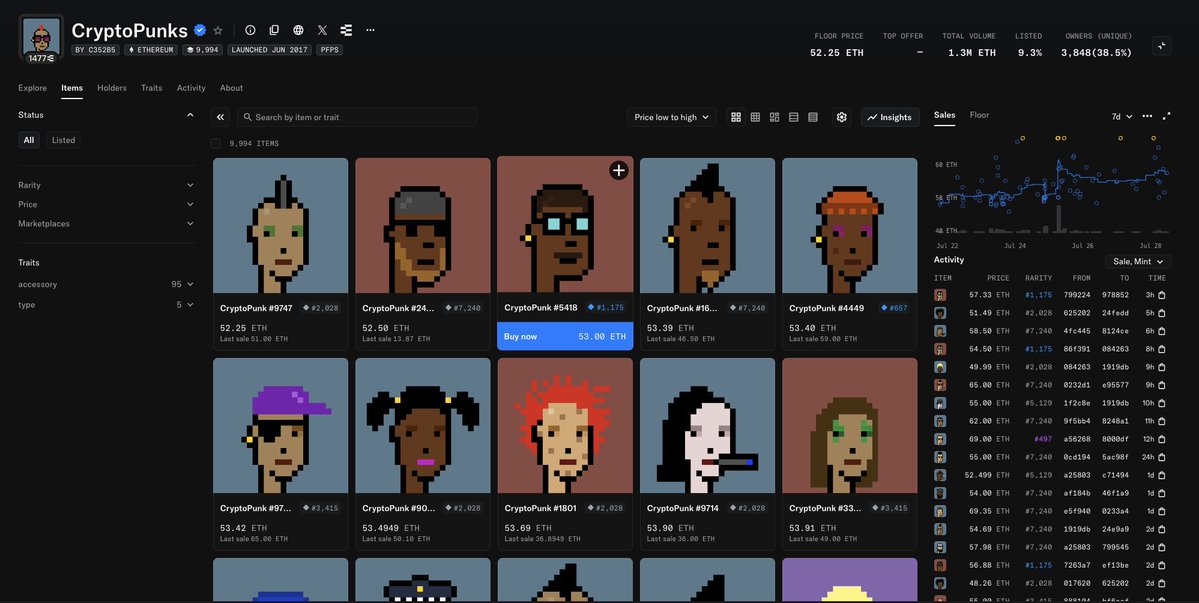Click the ETHEREUM chain tag
The height and width of the screenshot is (603, 1199).
click(x=151, y=50)
